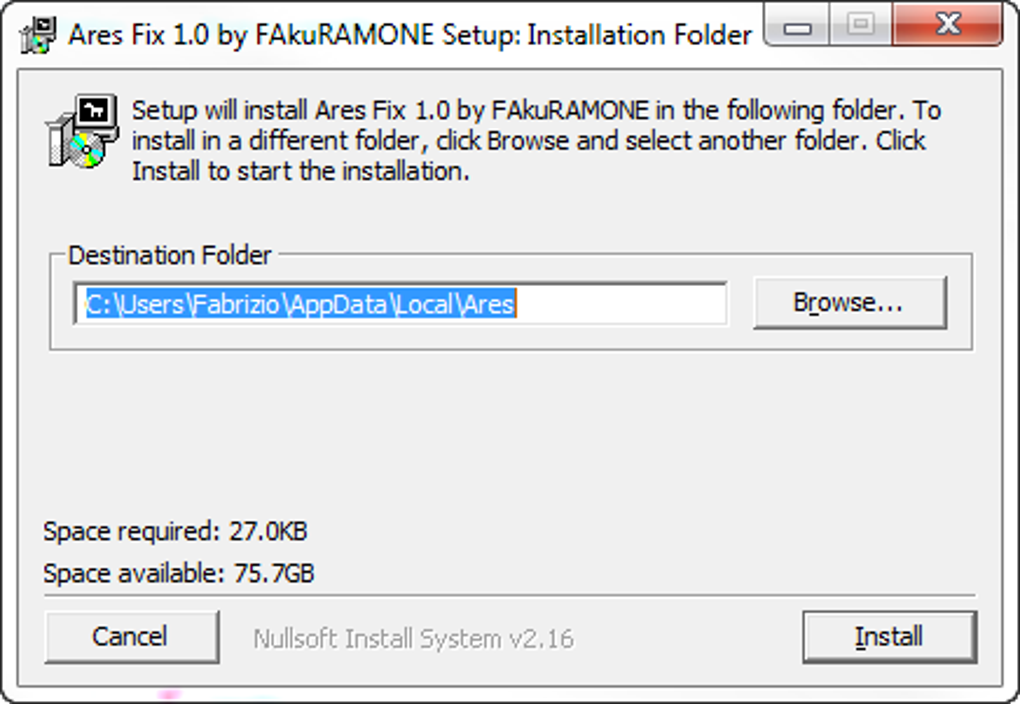Click the window title text 'Installation Folder'

[x=640, y=35]
